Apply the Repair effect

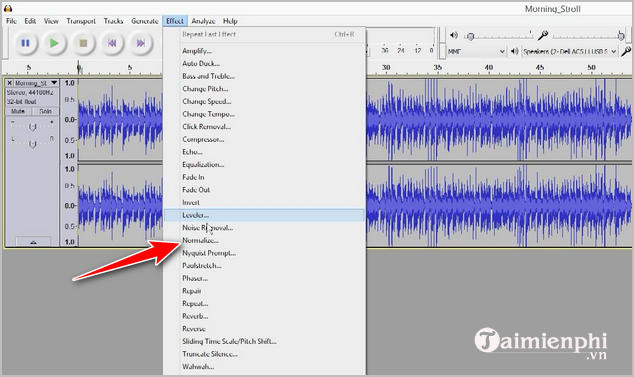264,291
